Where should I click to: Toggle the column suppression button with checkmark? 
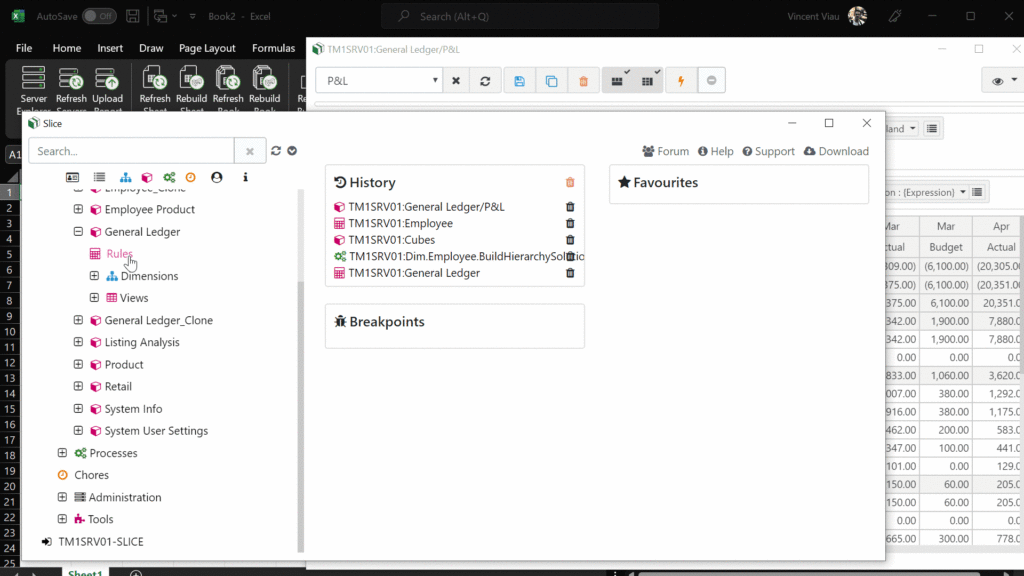point(649,81)
